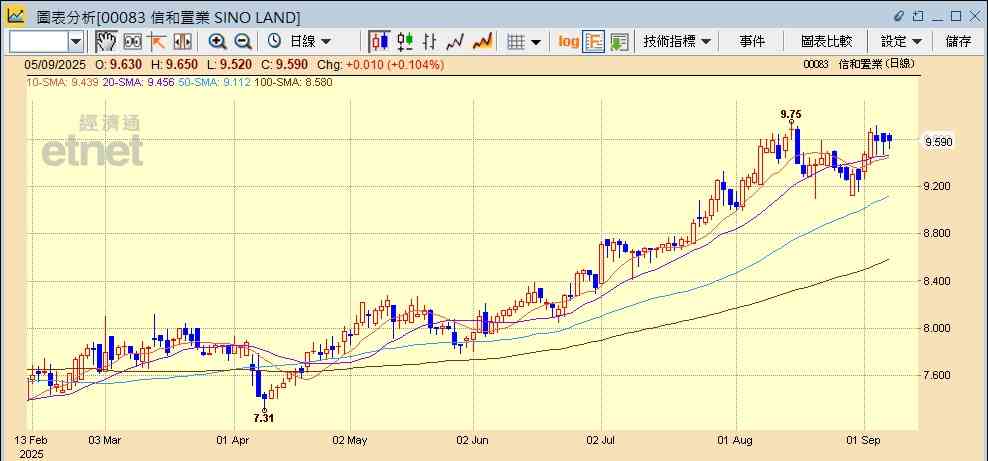Click the 9.200 price axis label
Image resolution: width=988 pixels, height=461 pixels.
pyautogui.click(x=939, y=186)
